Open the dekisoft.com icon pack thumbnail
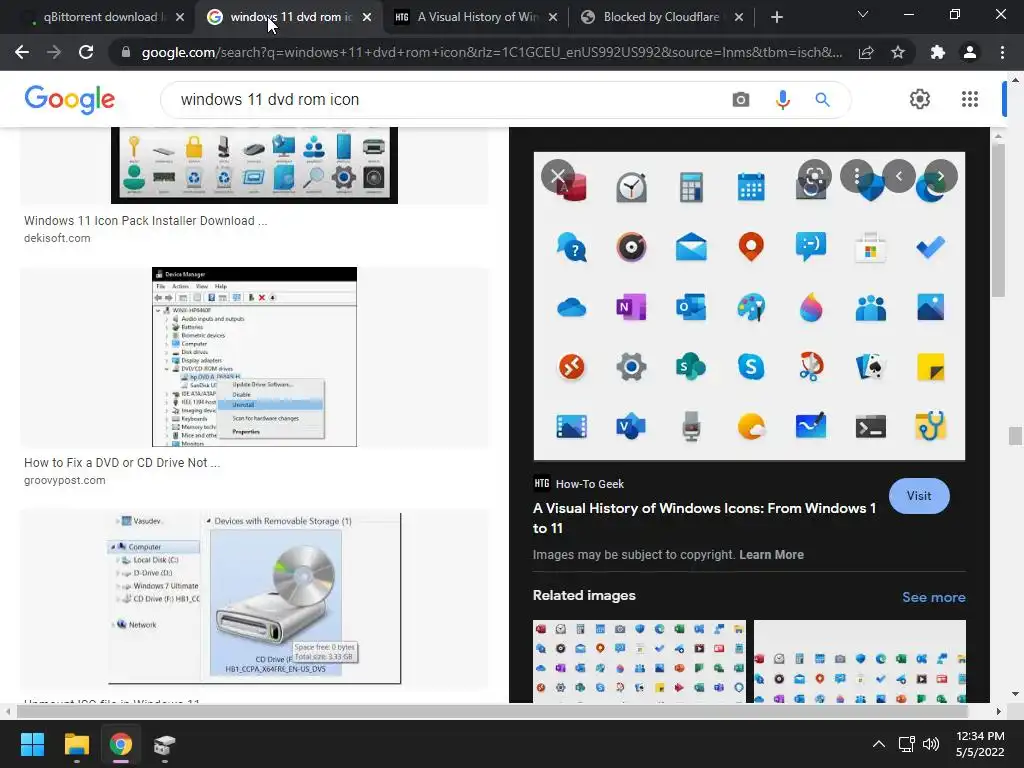This screenshot has width=1024, height=768. tap(254, 165)
